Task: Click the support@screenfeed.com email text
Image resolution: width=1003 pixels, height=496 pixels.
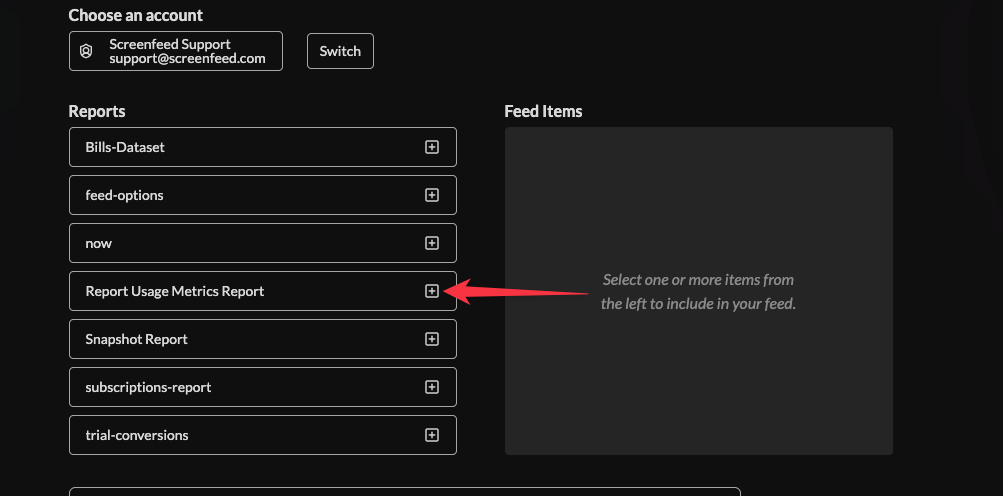Action: click(187, 58)
